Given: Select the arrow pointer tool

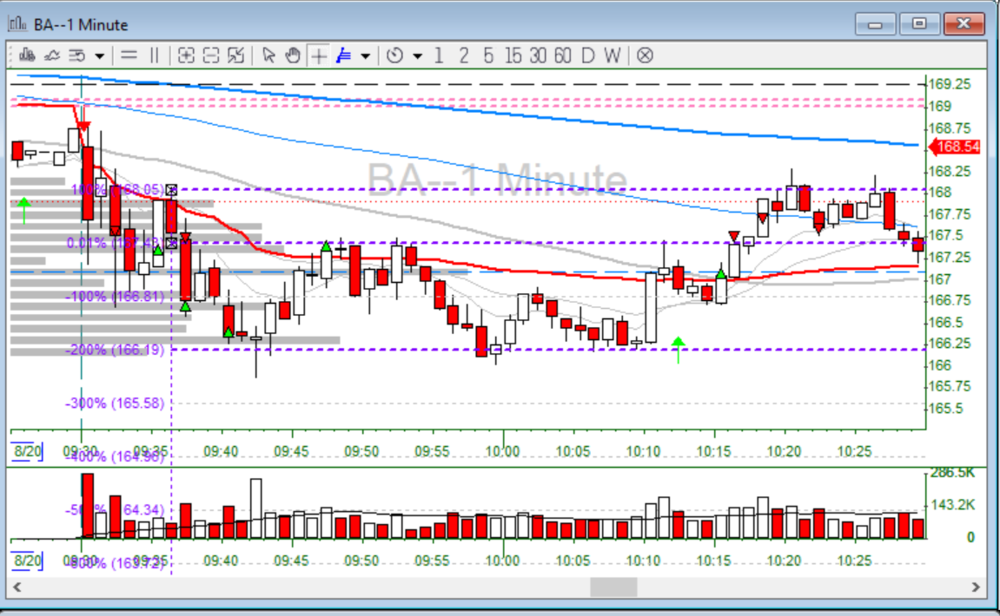Looking at the screenshot, I should [x=269, y=56].
